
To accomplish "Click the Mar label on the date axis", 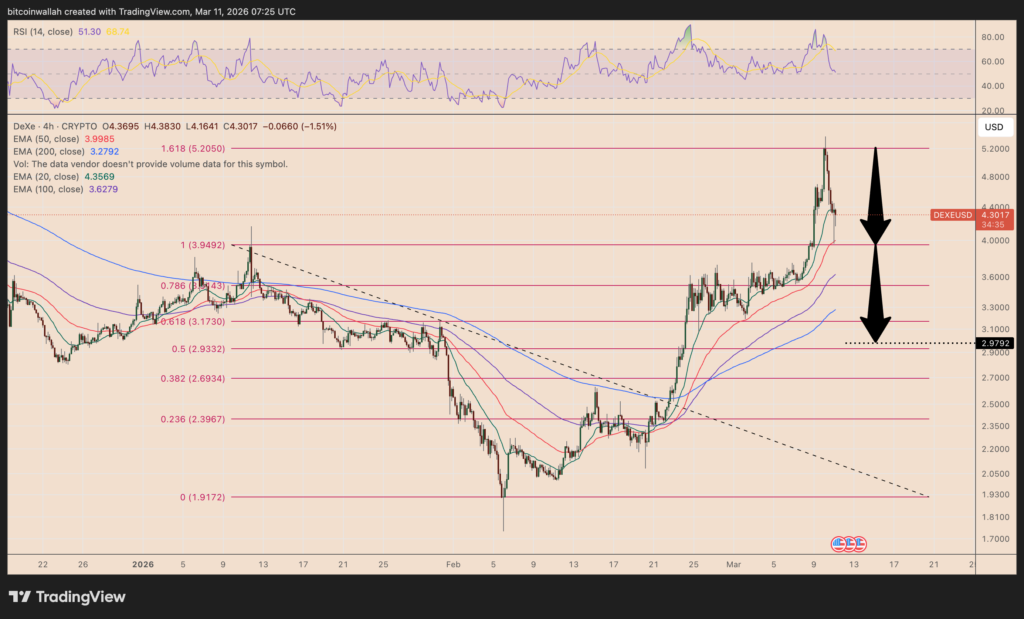I will [x=733, y=564].
